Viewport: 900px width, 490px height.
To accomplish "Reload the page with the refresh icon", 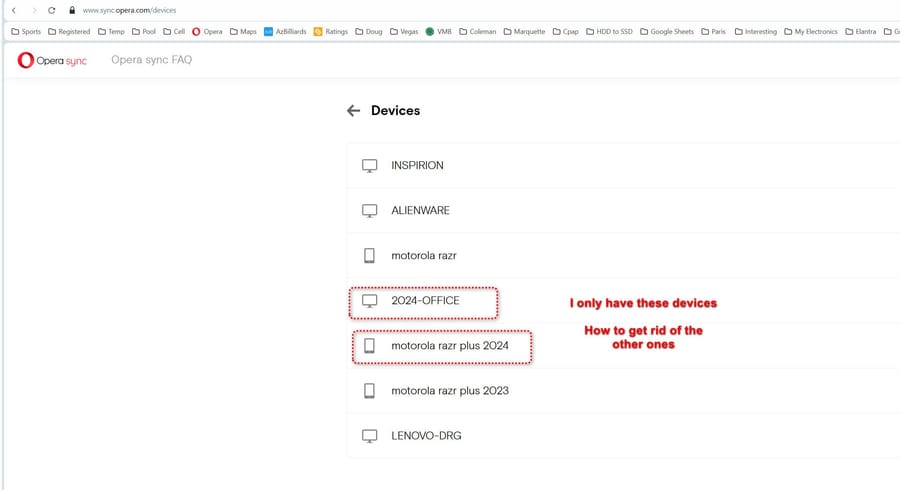I will pos(52,10).
